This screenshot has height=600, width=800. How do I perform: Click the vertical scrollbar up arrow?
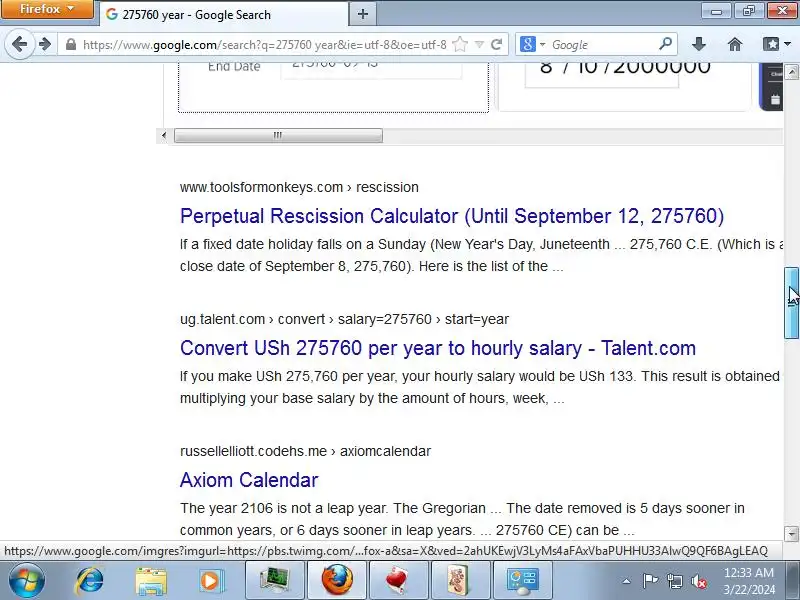(791, 72)
